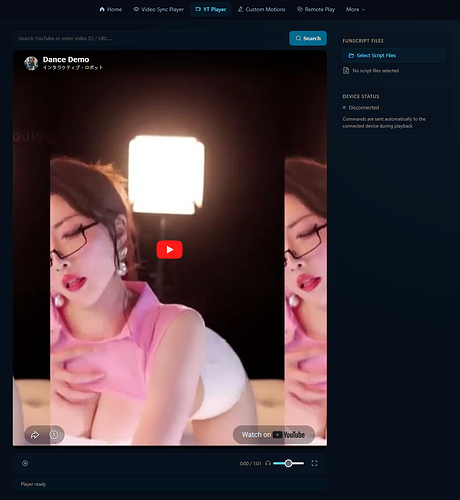Viewport: 460px width, 500px height.
Task: Click the share arrow icon on video
Action: tap(35, 435)
